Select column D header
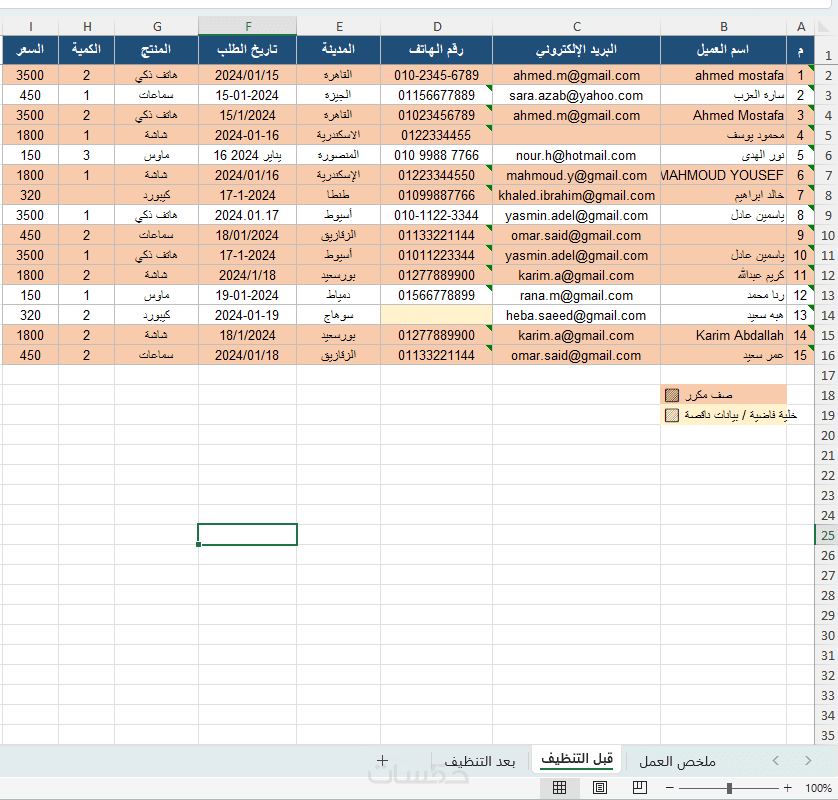The image size is (838, 800). click(x=437, y=27)
